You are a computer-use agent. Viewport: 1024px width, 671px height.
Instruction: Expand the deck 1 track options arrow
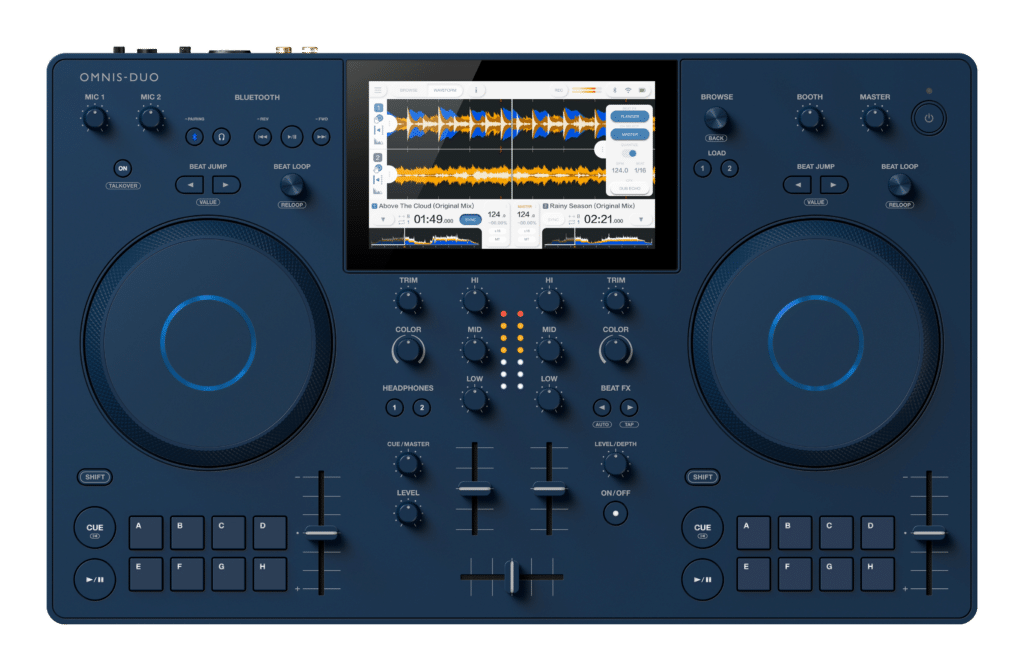381,219
